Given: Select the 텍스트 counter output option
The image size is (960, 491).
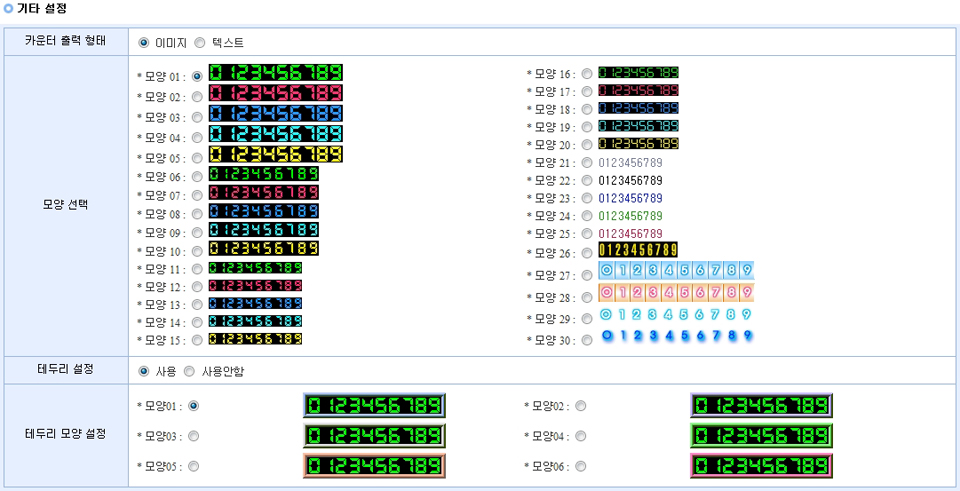Looking at the screenshot, I should pyautogui.click(x=200, y=43).
